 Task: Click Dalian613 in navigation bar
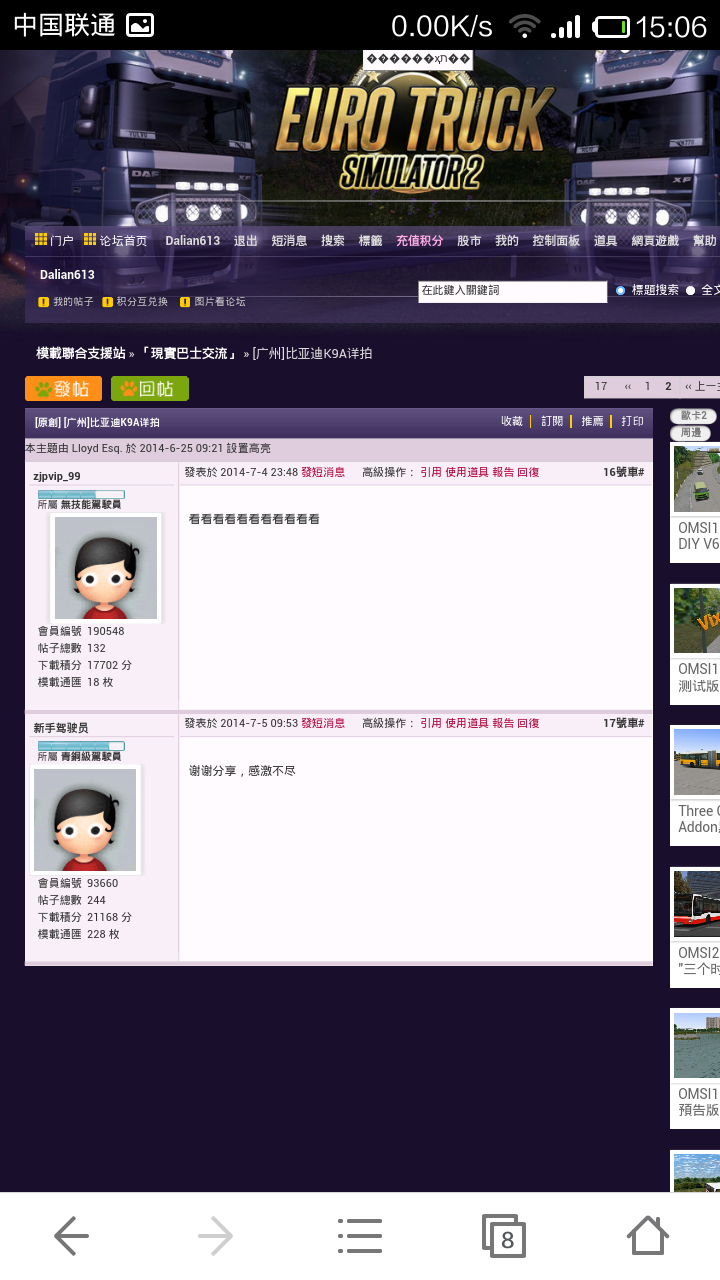click(x=192, y=240)
